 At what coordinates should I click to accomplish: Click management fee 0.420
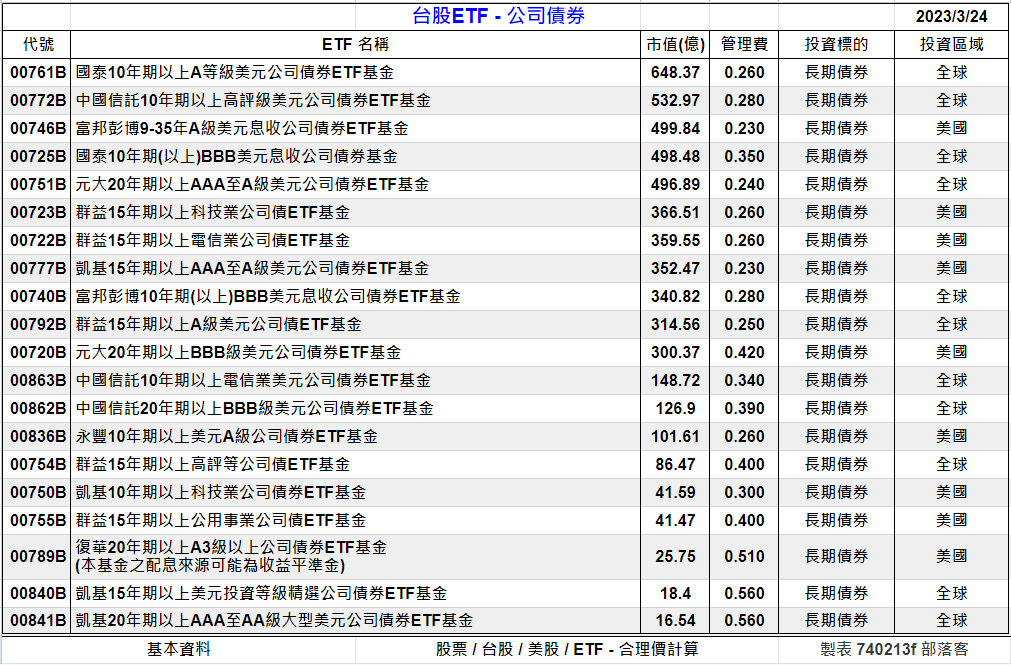[744, 352]
